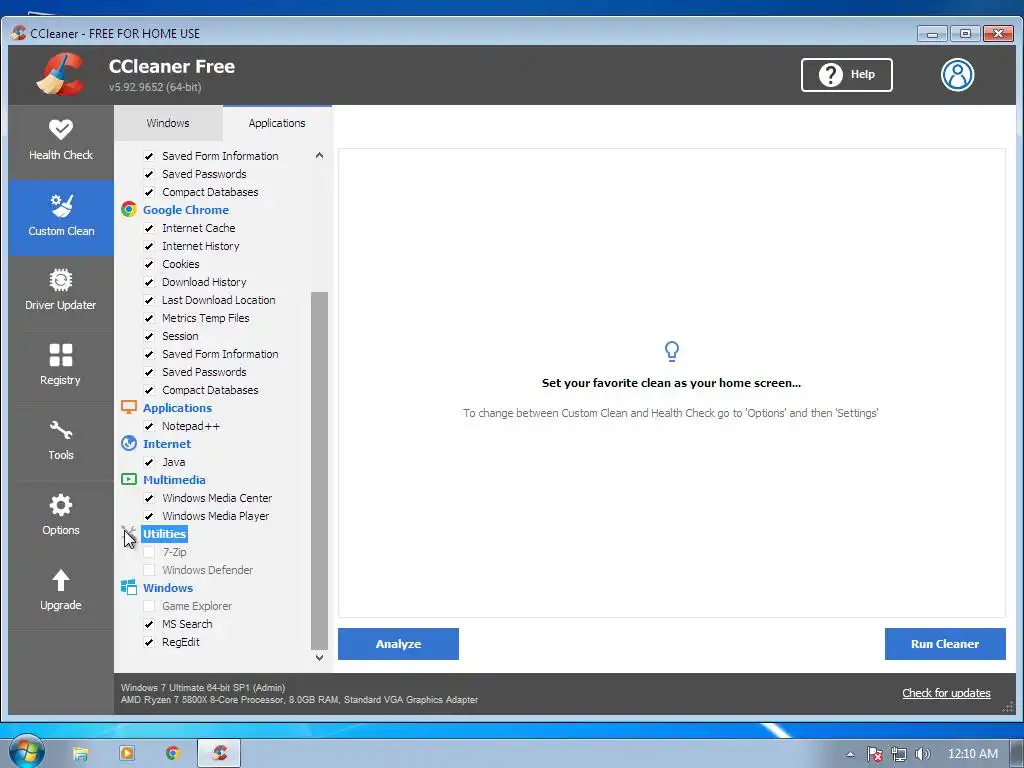Select the Applications tab
Viewport: 1024px width, 768px height.
pyautogui.click(x=277, y=123)
